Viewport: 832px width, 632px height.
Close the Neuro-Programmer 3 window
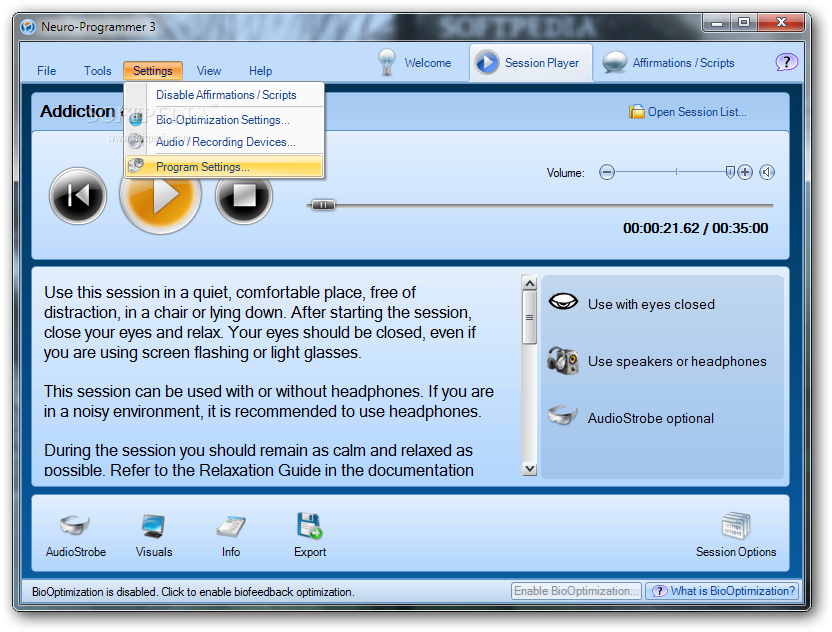pos(781,23)
